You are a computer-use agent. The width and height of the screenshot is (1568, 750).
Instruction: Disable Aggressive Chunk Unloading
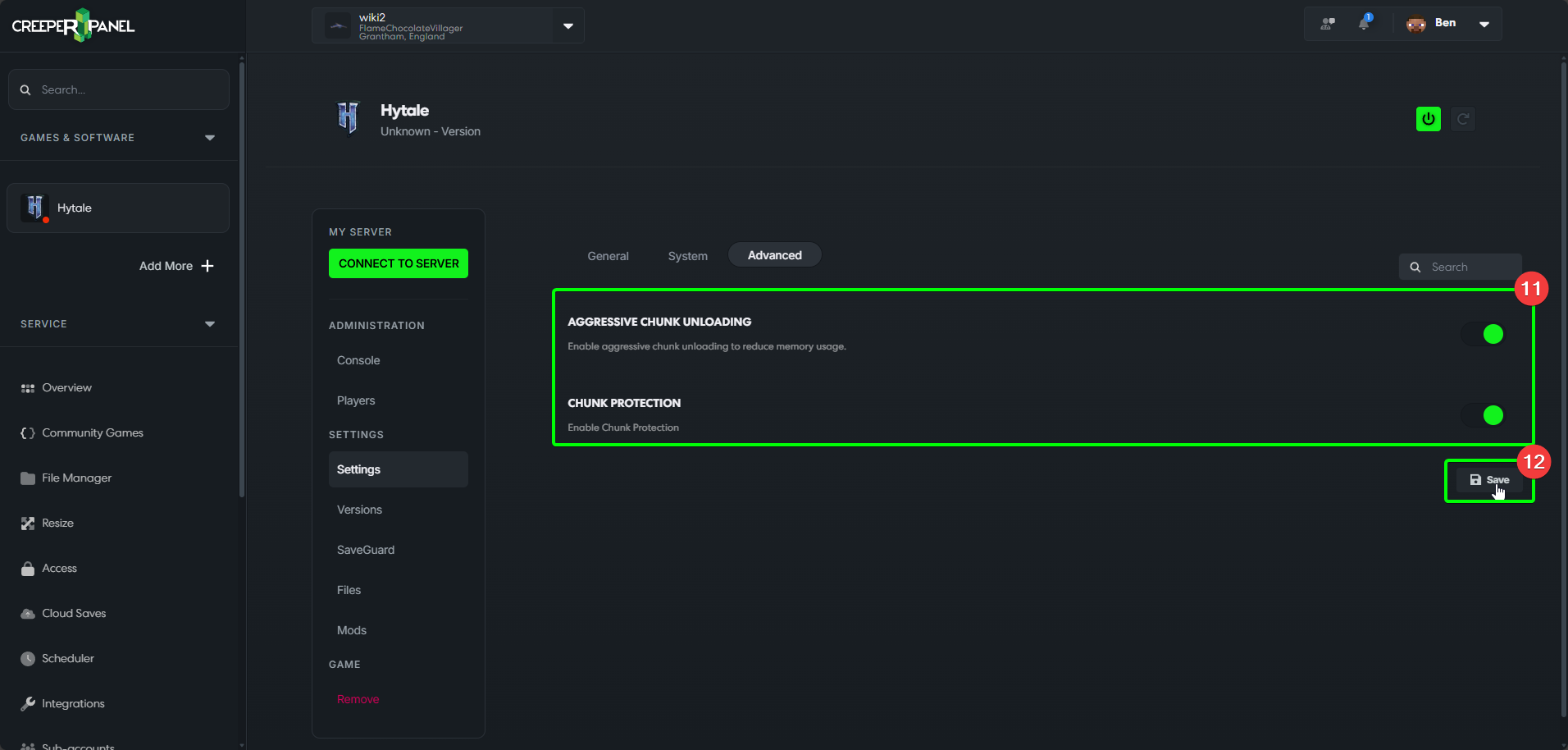click(1484, 334)
